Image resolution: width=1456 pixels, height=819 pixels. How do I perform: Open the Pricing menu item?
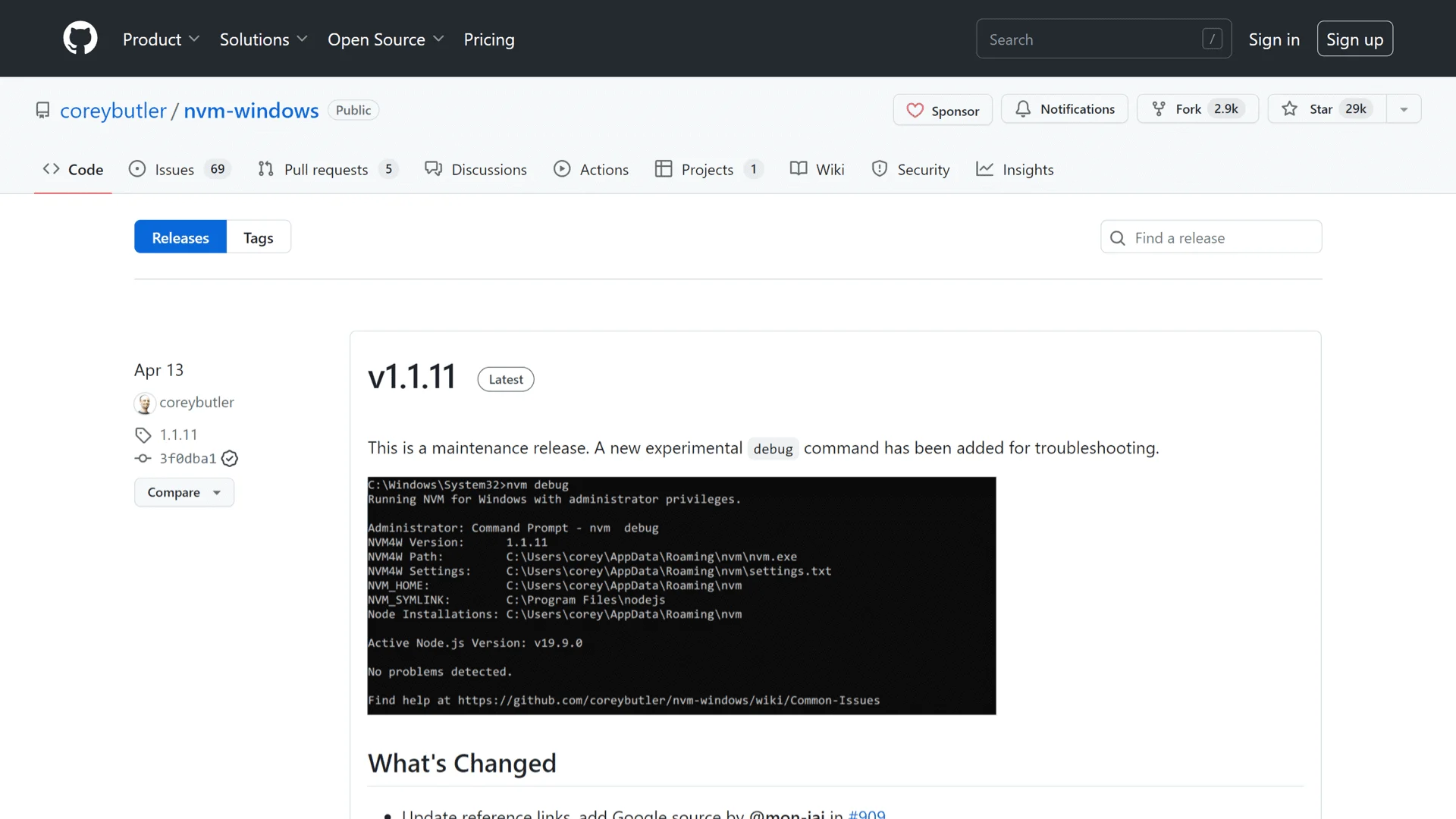[x=489, y=39]
